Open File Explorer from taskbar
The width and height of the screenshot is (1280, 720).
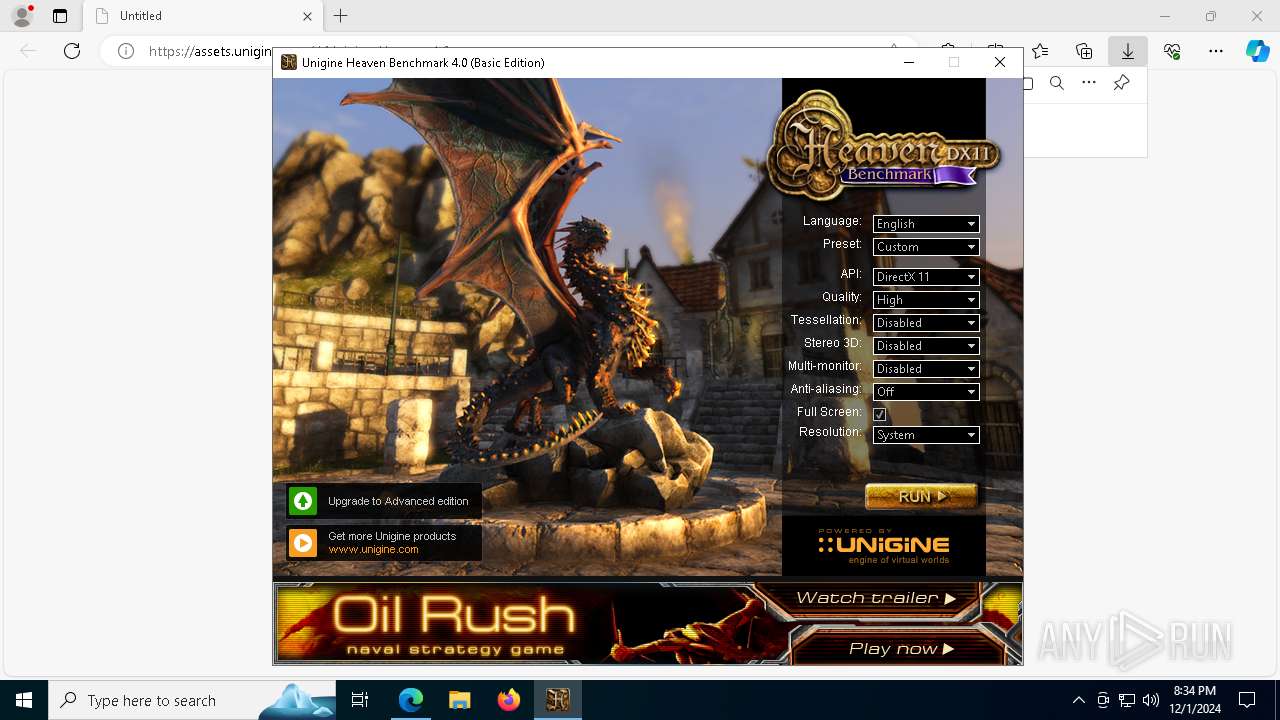point(459,700)
